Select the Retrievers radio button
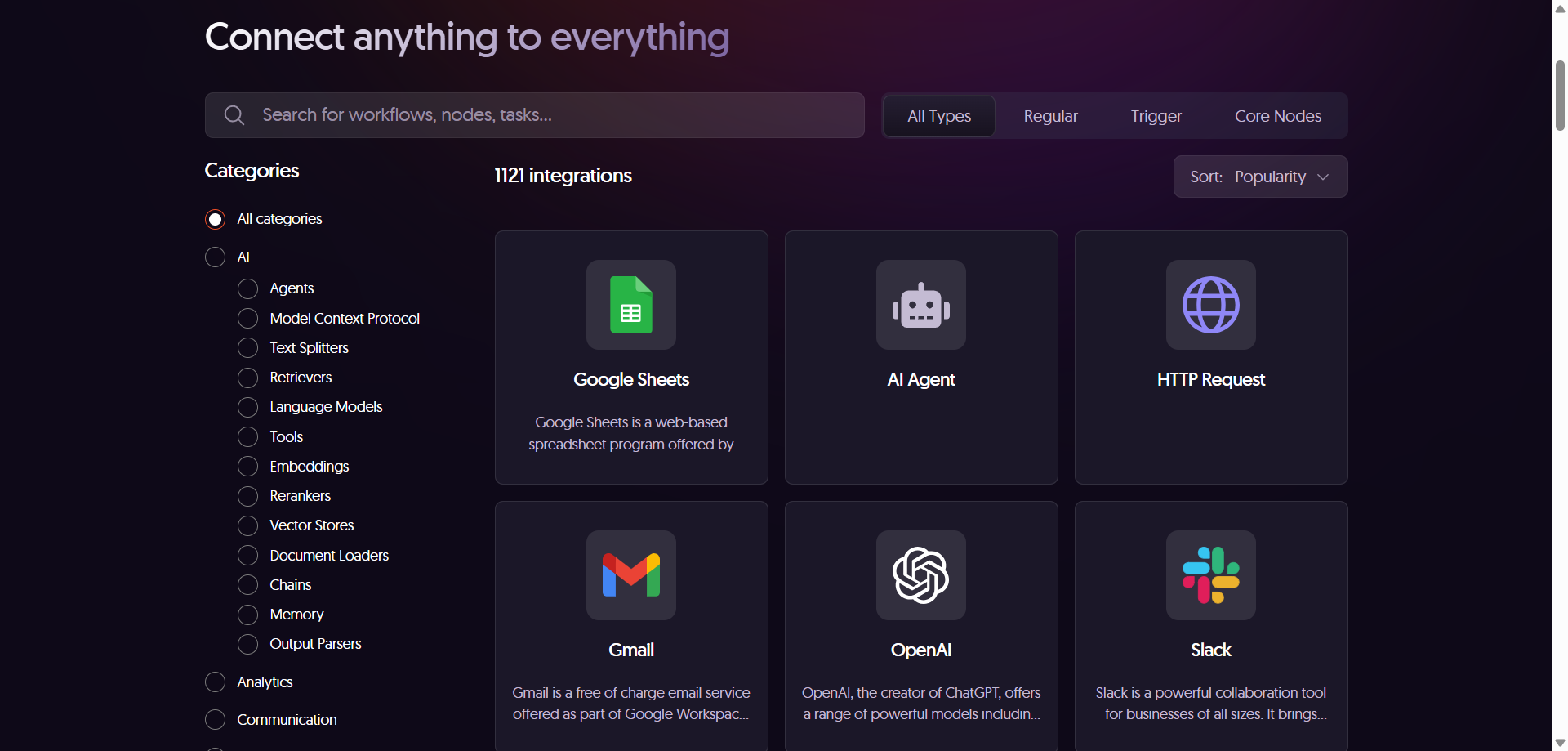1568x751 pixels. tap(247, 378)
